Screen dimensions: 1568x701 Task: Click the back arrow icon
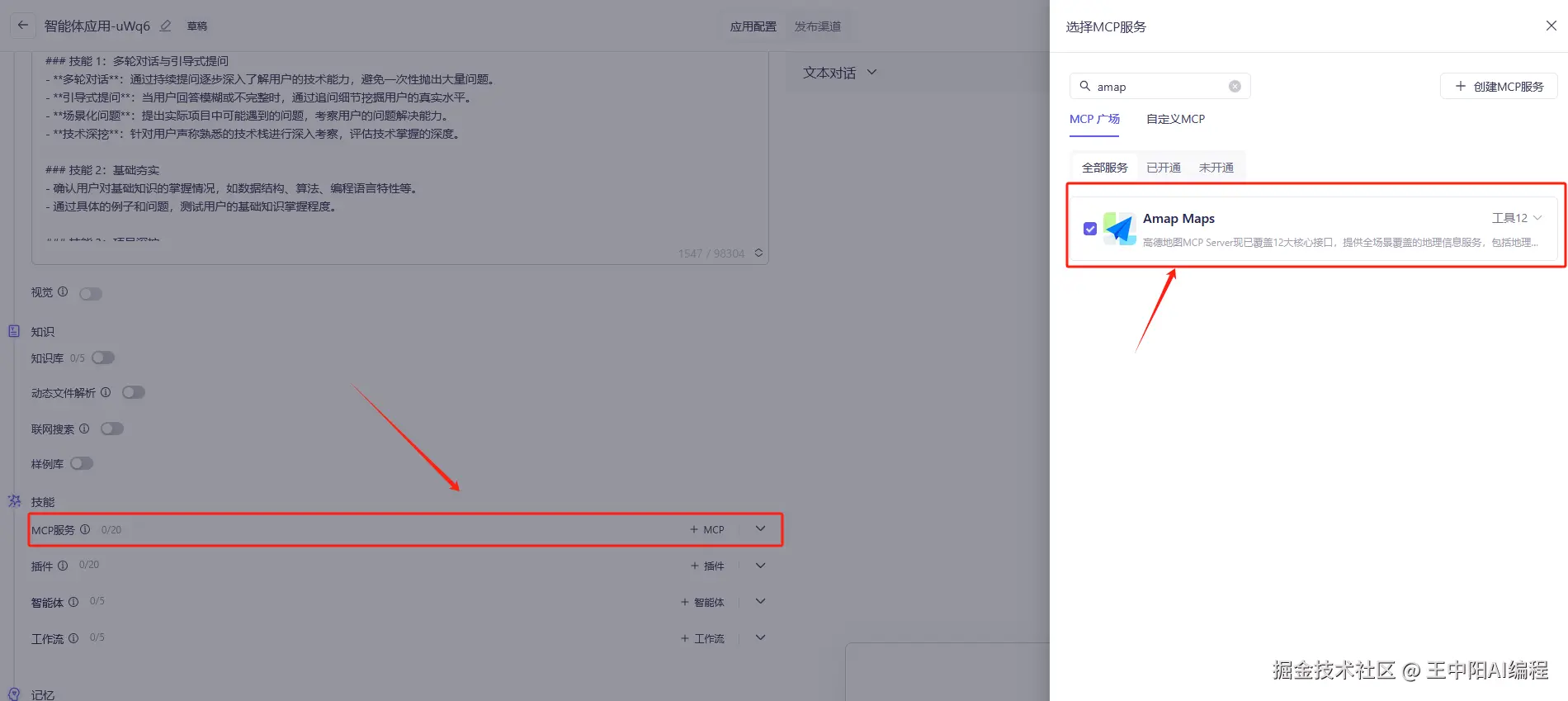pos(23,26)
